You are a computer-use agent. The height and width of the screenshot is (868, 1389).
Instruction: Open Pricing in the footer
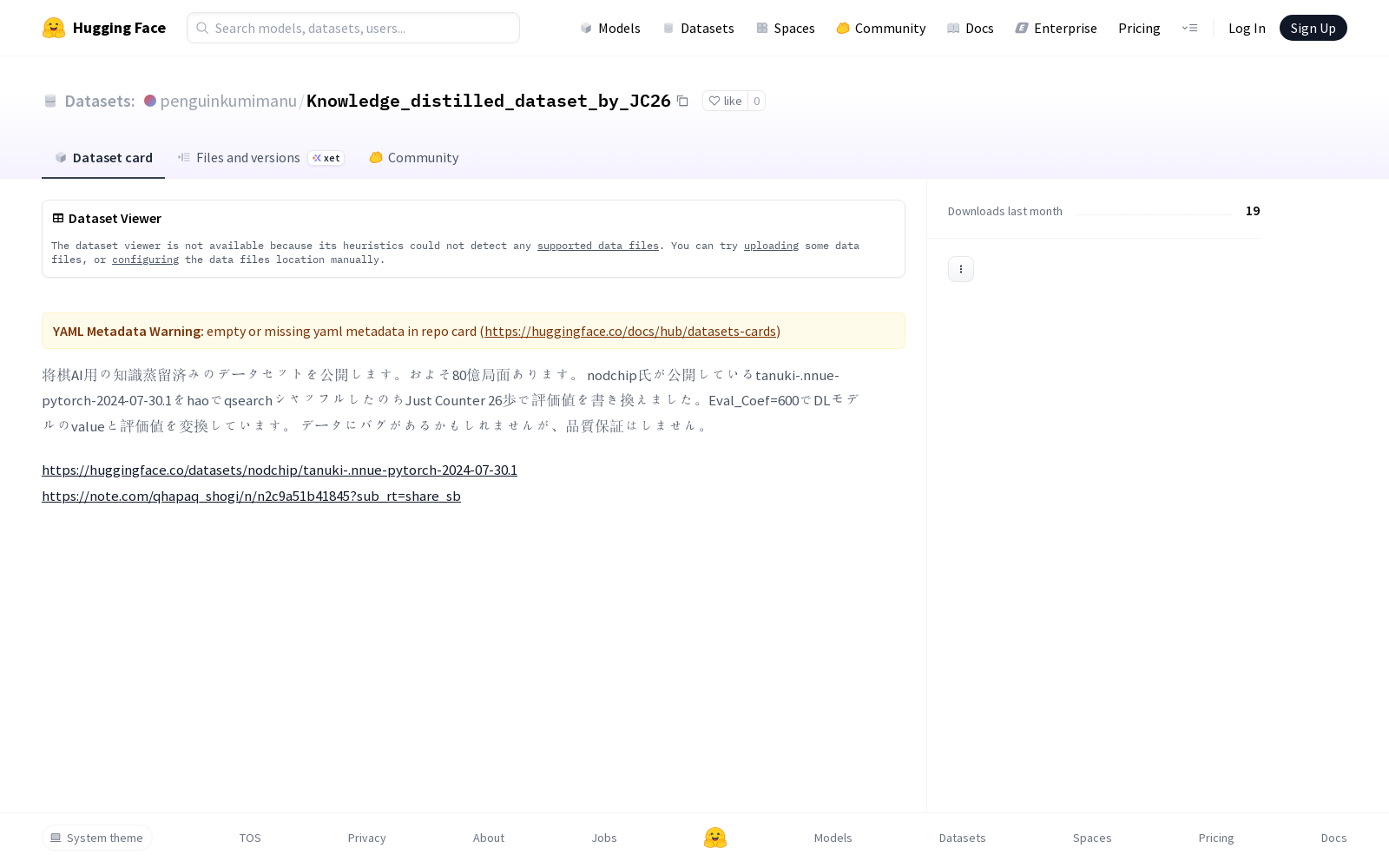point(1216,838)
